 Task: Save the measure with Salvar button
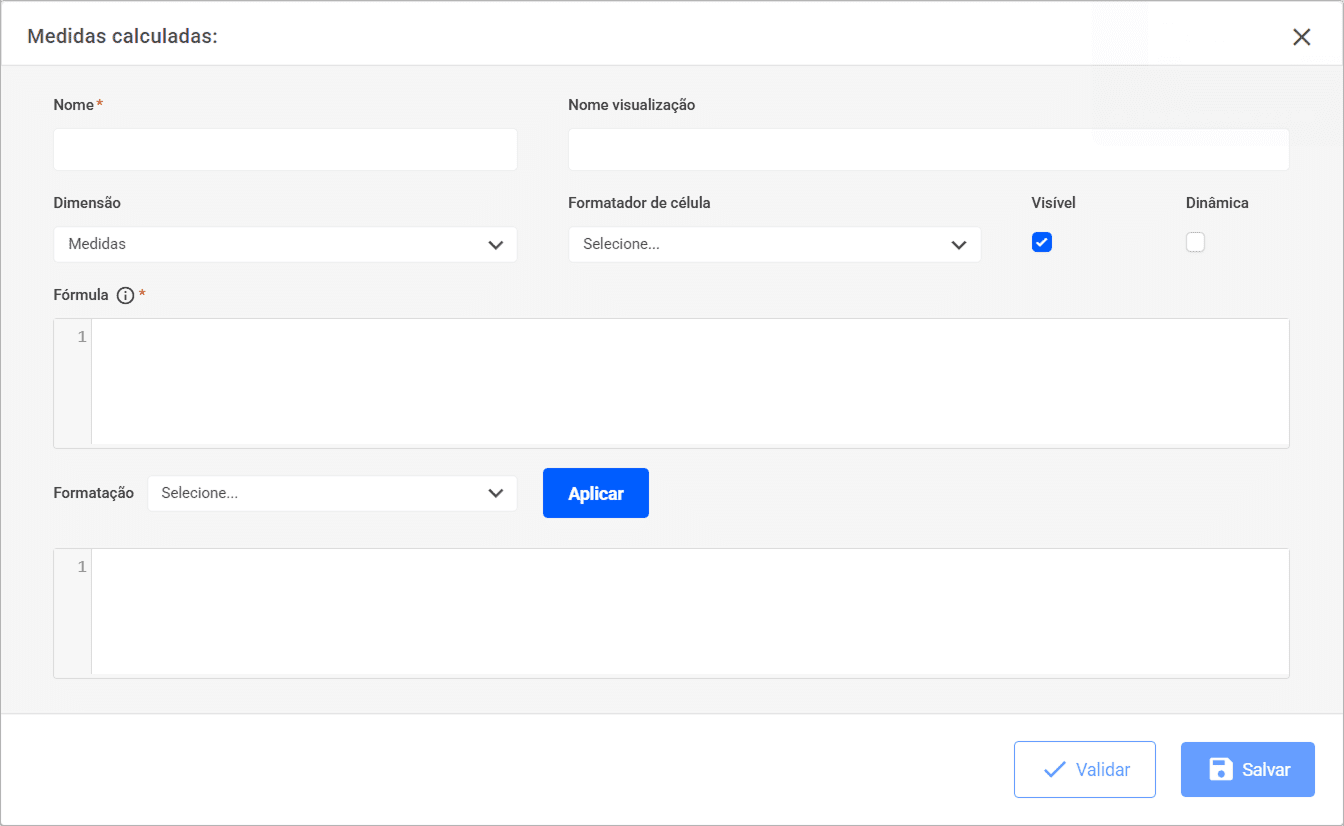pos(1247,769)
